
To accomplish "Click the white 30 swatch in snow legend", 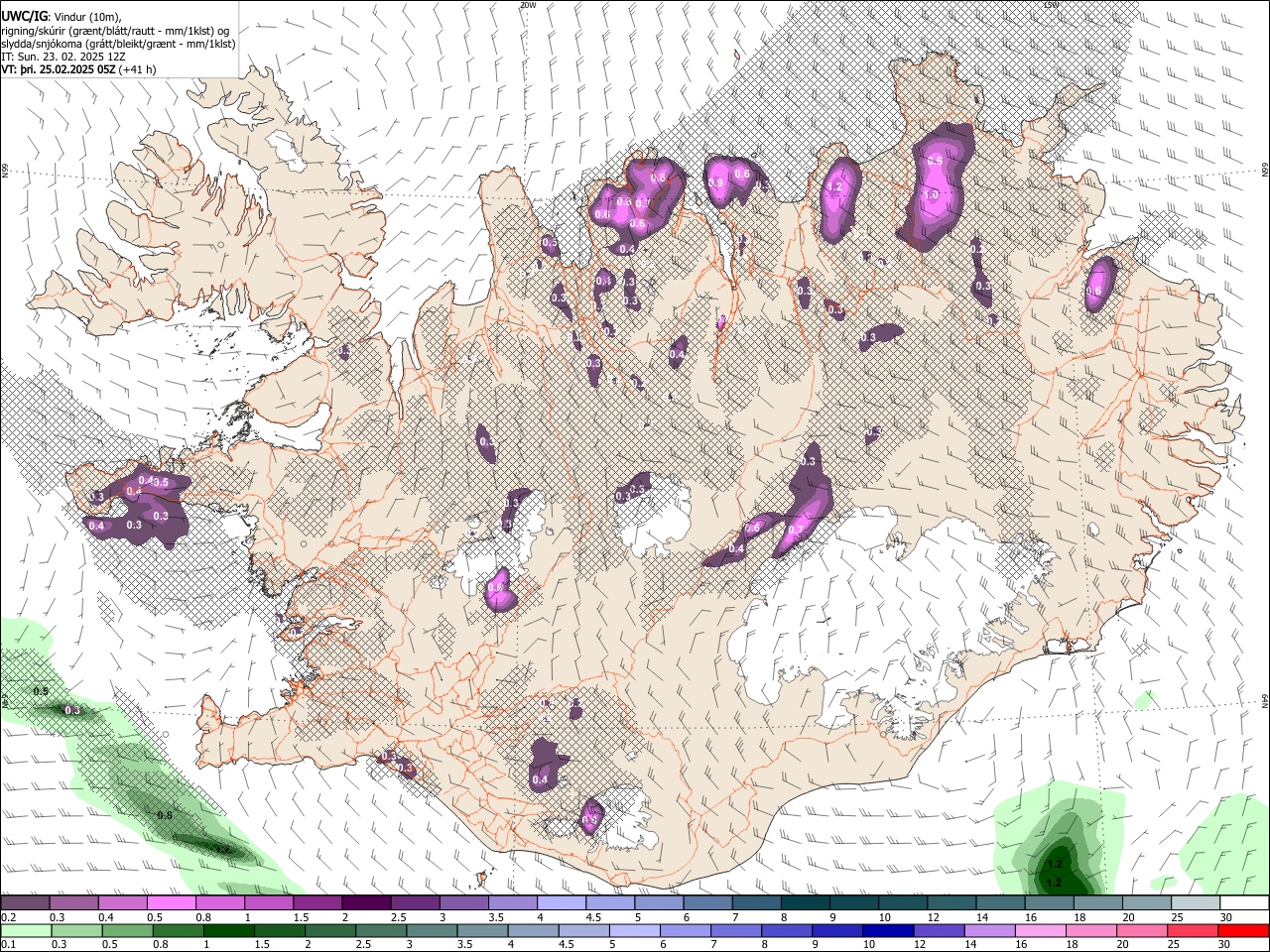I will click(1242, 903).
